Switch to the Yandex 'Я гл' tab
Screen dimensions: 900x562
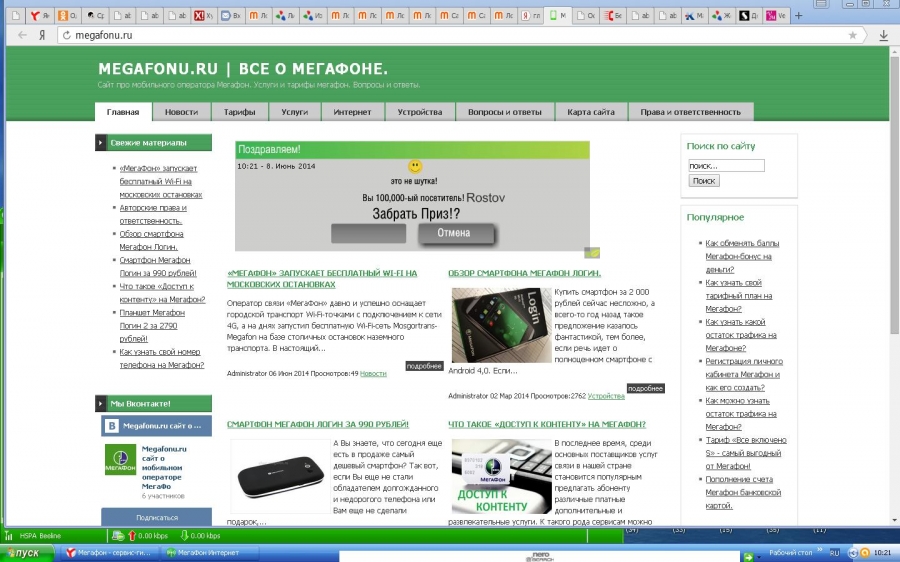(530, 15)
